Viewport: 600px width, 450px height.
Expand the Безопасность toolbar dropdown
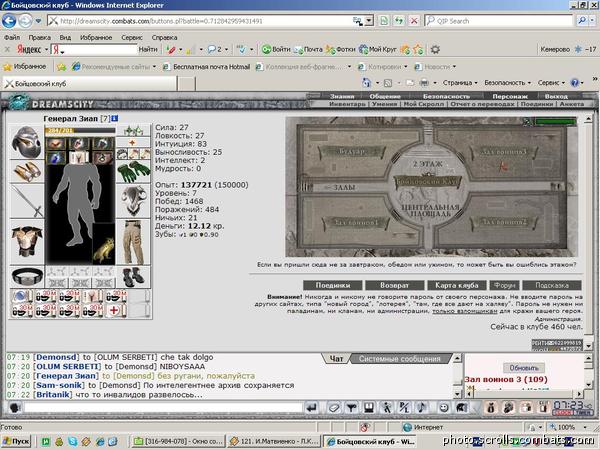(x=507, y=83)
